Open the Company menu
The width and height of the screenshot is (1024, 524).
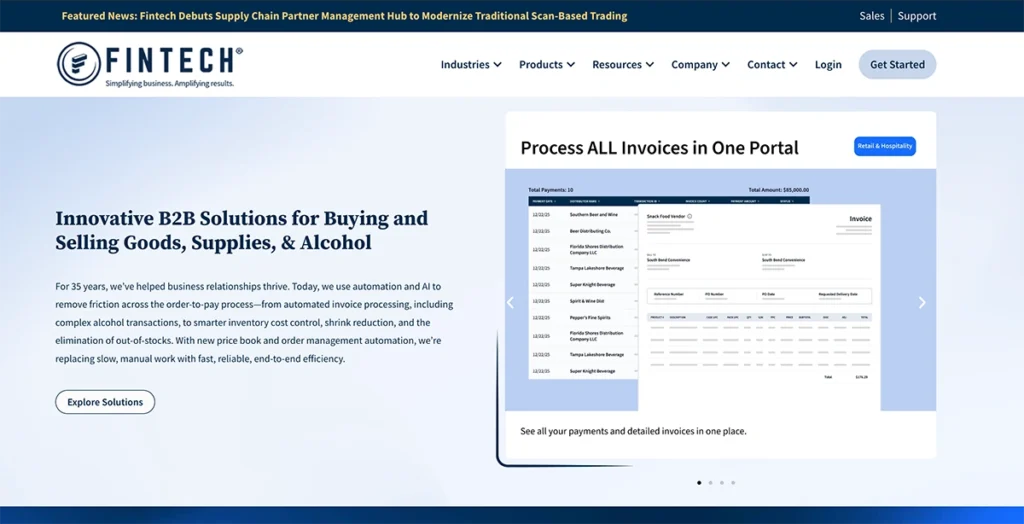coord(700,65)
